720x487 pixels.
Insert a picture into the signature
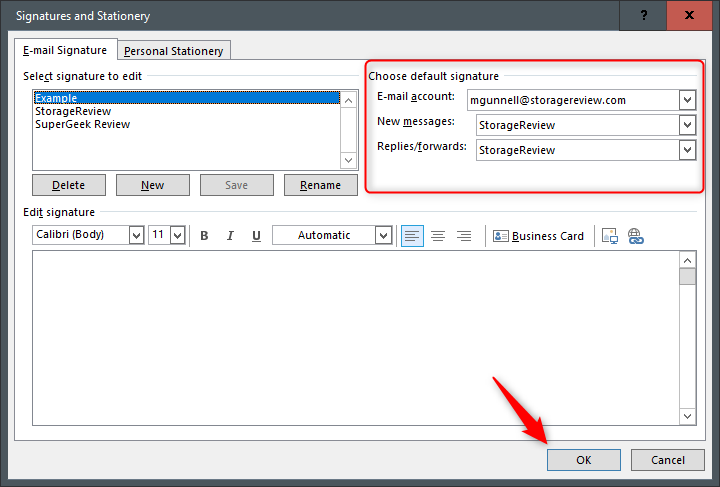610,236
